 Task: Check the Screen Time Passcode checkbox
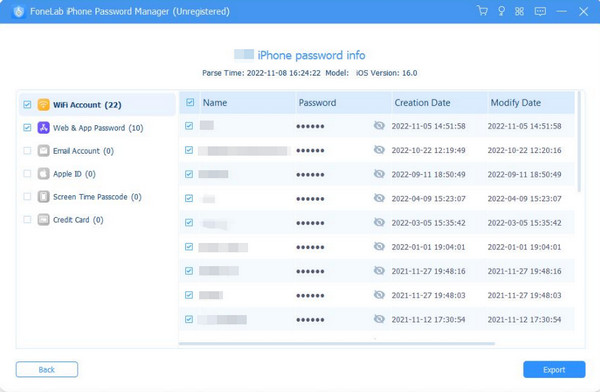pyautogui.click(x=27, y=196)
